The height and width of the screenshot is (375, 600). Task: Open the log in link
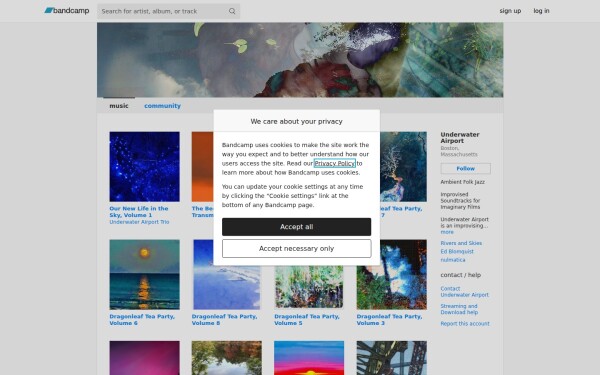click(x=541, y=11)
